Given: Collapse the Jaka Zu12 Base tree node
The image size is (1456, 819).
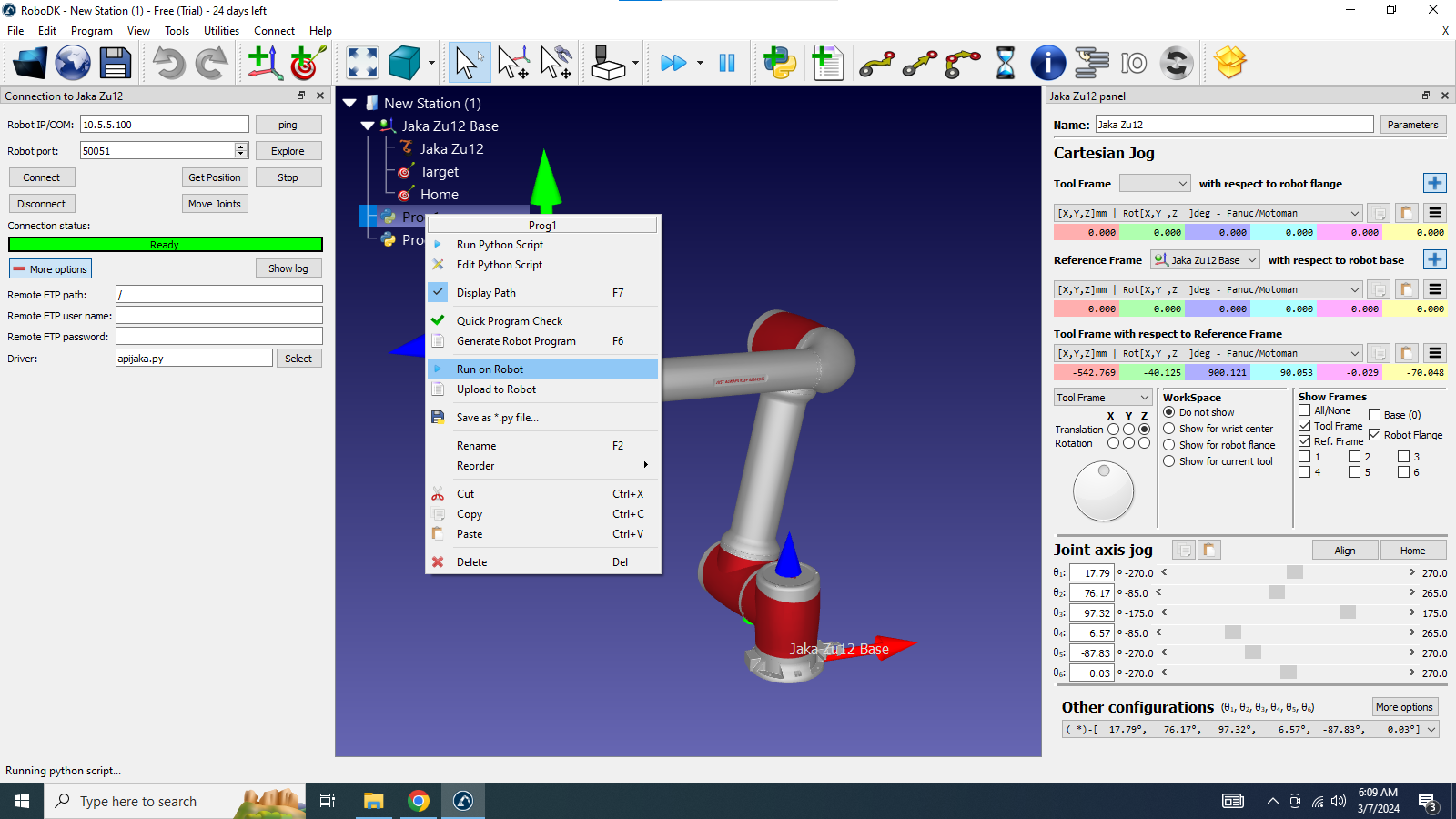Looking at the screenshot, I should [368, 126].
